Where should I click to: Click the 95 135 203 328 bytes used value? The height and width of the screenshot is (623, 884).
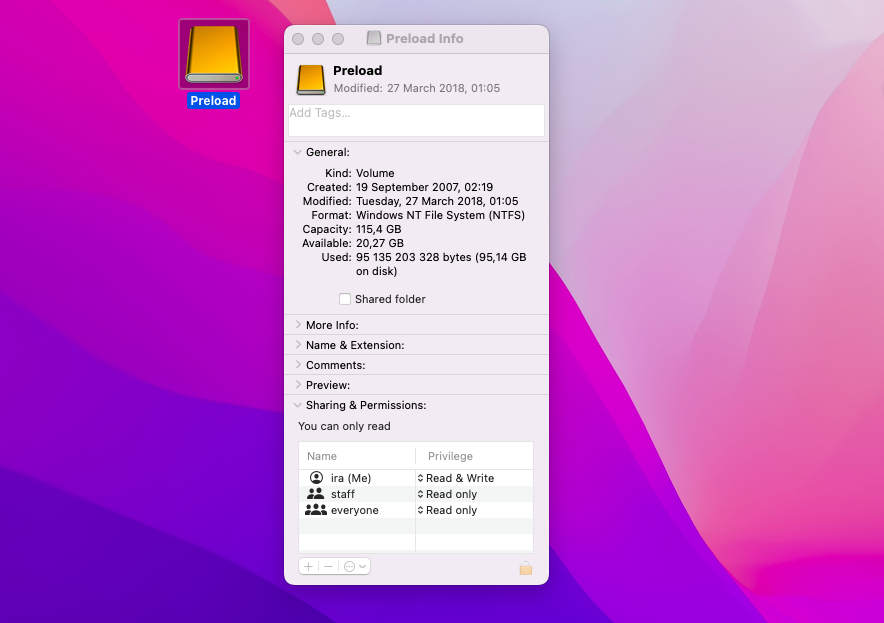click(441, 264)
